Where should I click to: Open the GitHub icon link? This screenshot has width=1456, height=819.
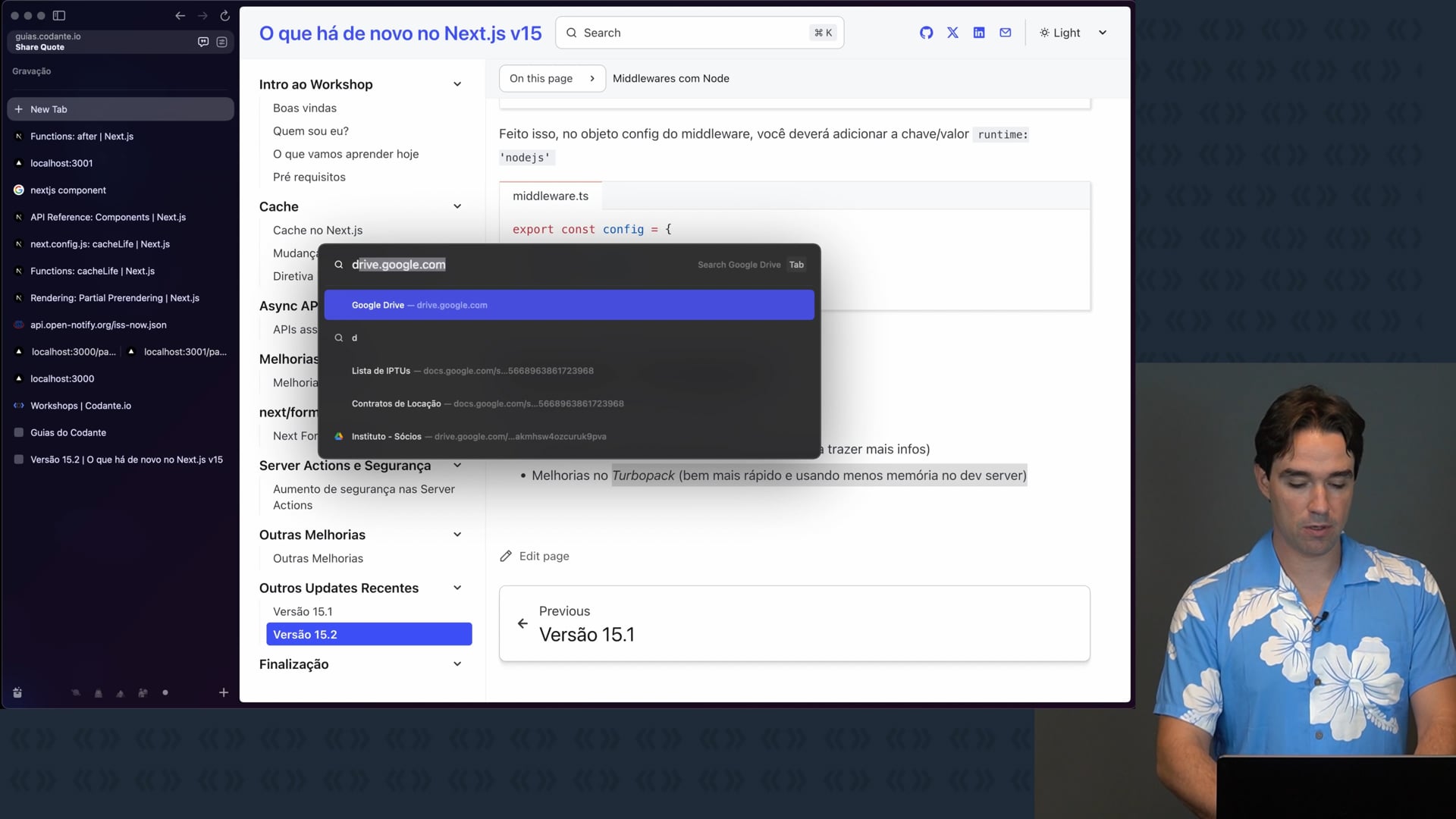926,33
